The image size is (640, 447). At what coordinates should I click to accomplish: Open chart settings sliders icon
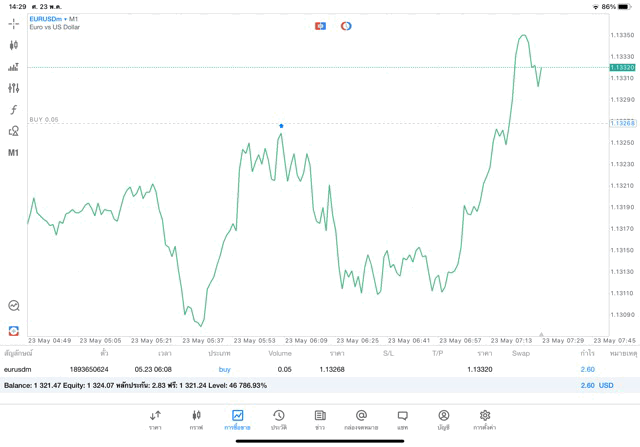click(14, 88)
